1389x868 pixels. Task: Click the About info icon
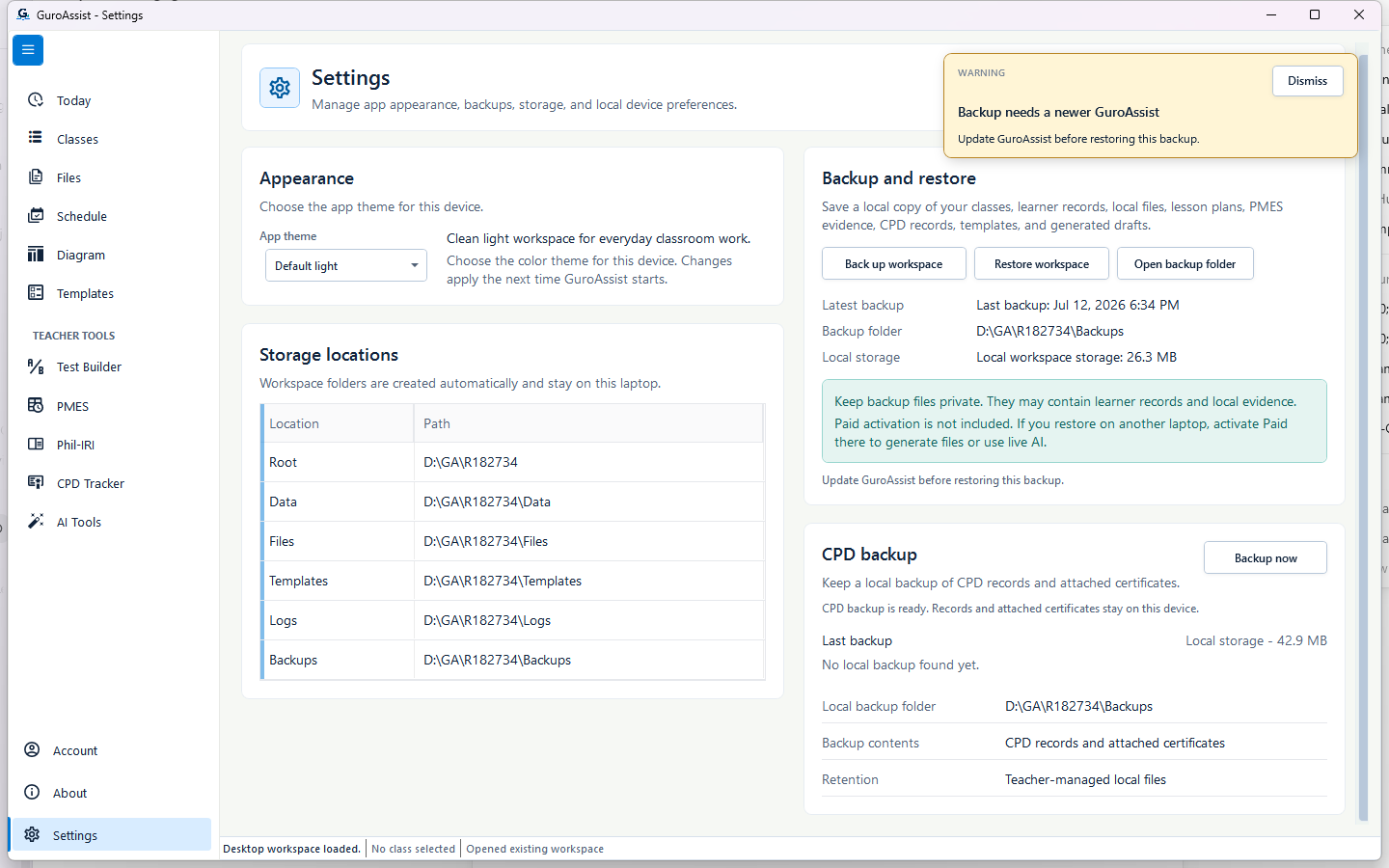click(32, 793)
